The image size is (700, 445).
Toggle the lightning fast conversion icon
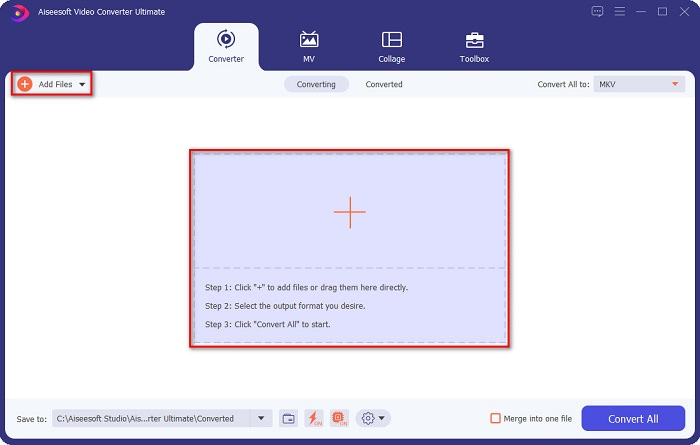pos(314,419)
